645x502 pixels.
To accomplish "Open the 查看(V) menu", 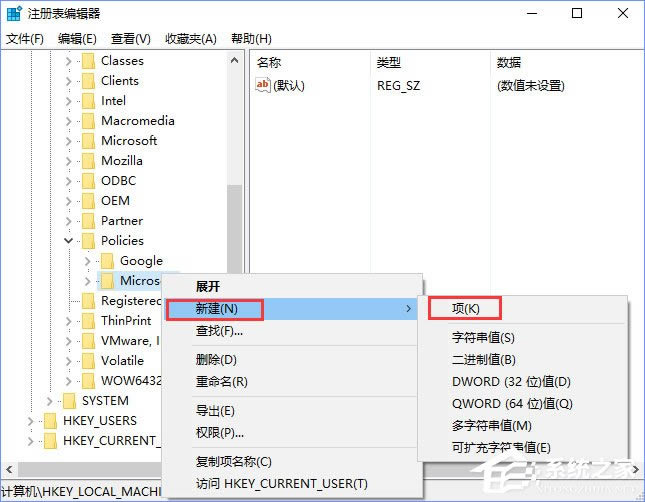I will click(131, 39).
